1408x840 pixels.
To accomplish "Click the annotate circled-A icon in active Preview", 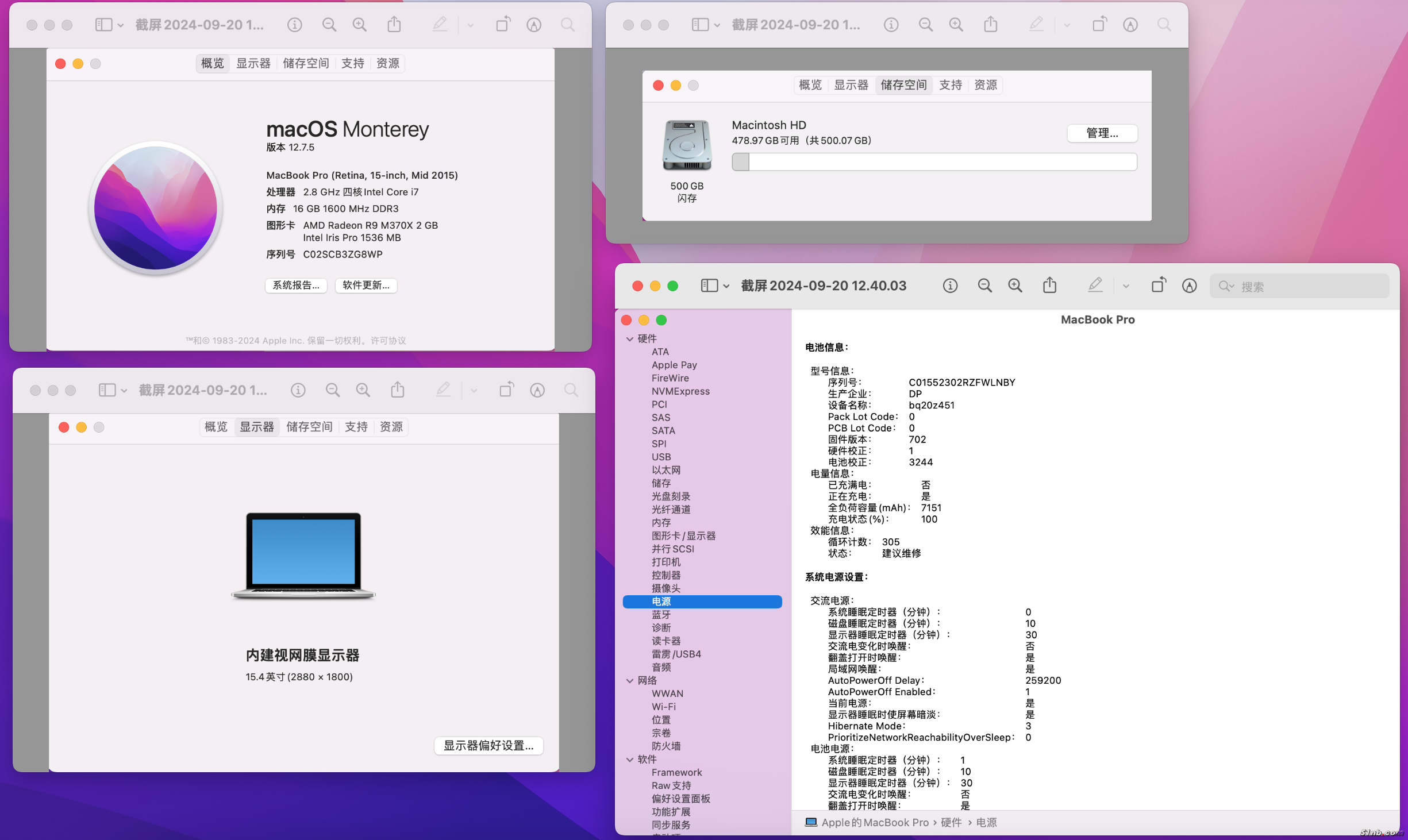I will 1189,286.
